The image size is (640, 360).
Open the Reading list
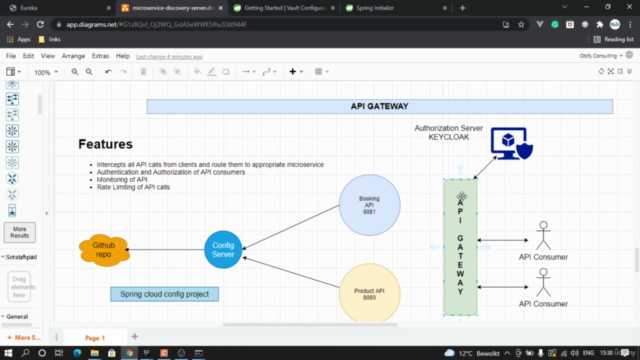pos(613,40)
